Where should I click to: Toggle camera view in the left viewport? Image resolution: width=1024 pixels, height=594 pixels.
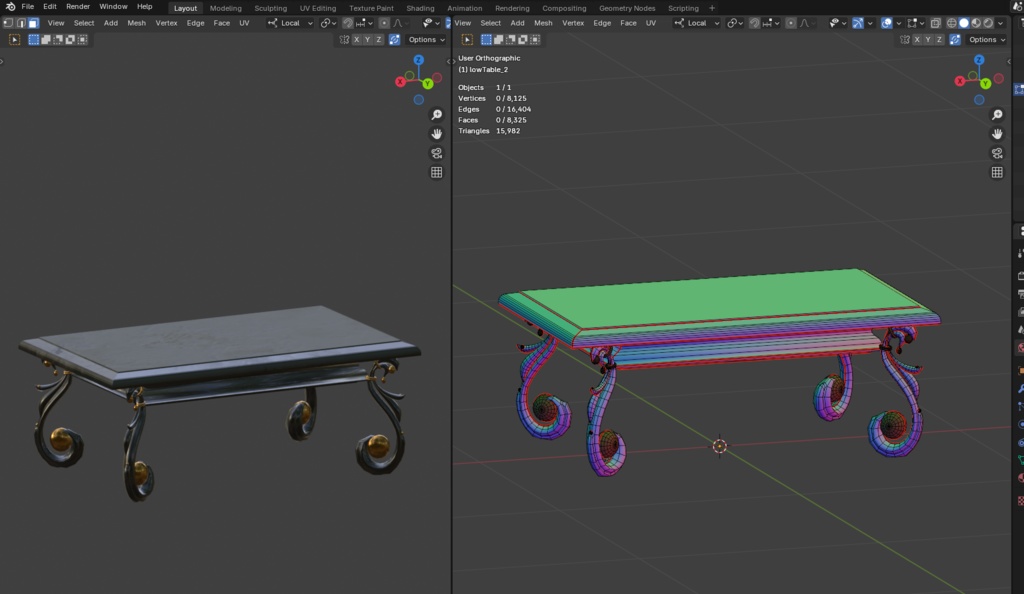(x=437, y=153)
